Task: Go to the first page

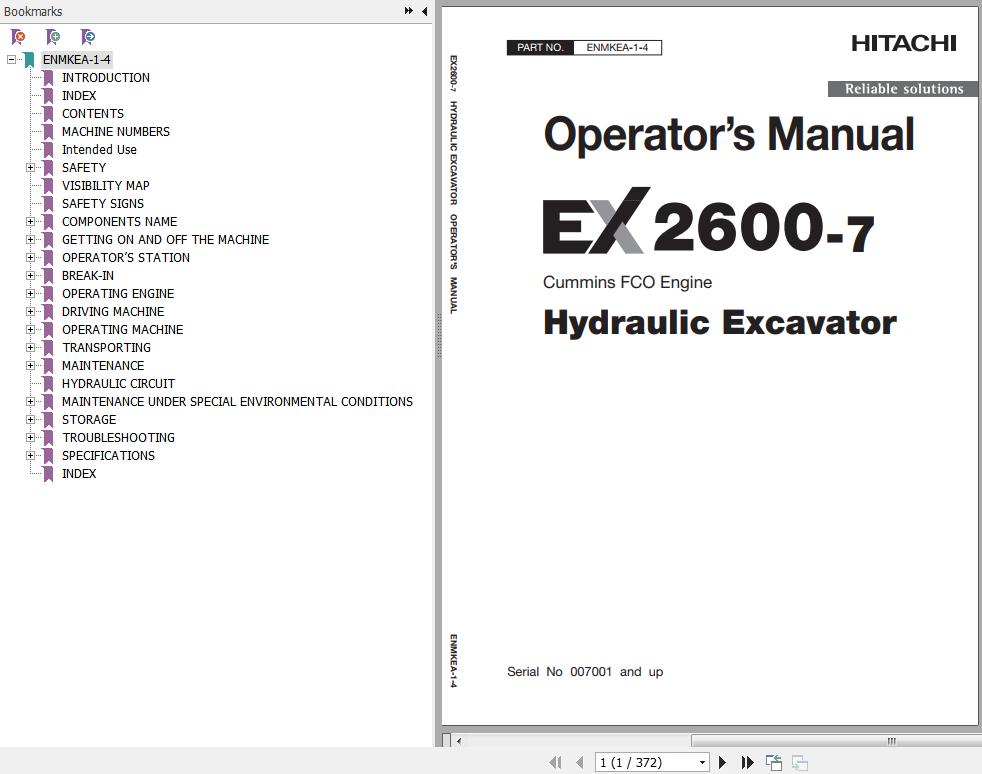Action: [556, 762]
